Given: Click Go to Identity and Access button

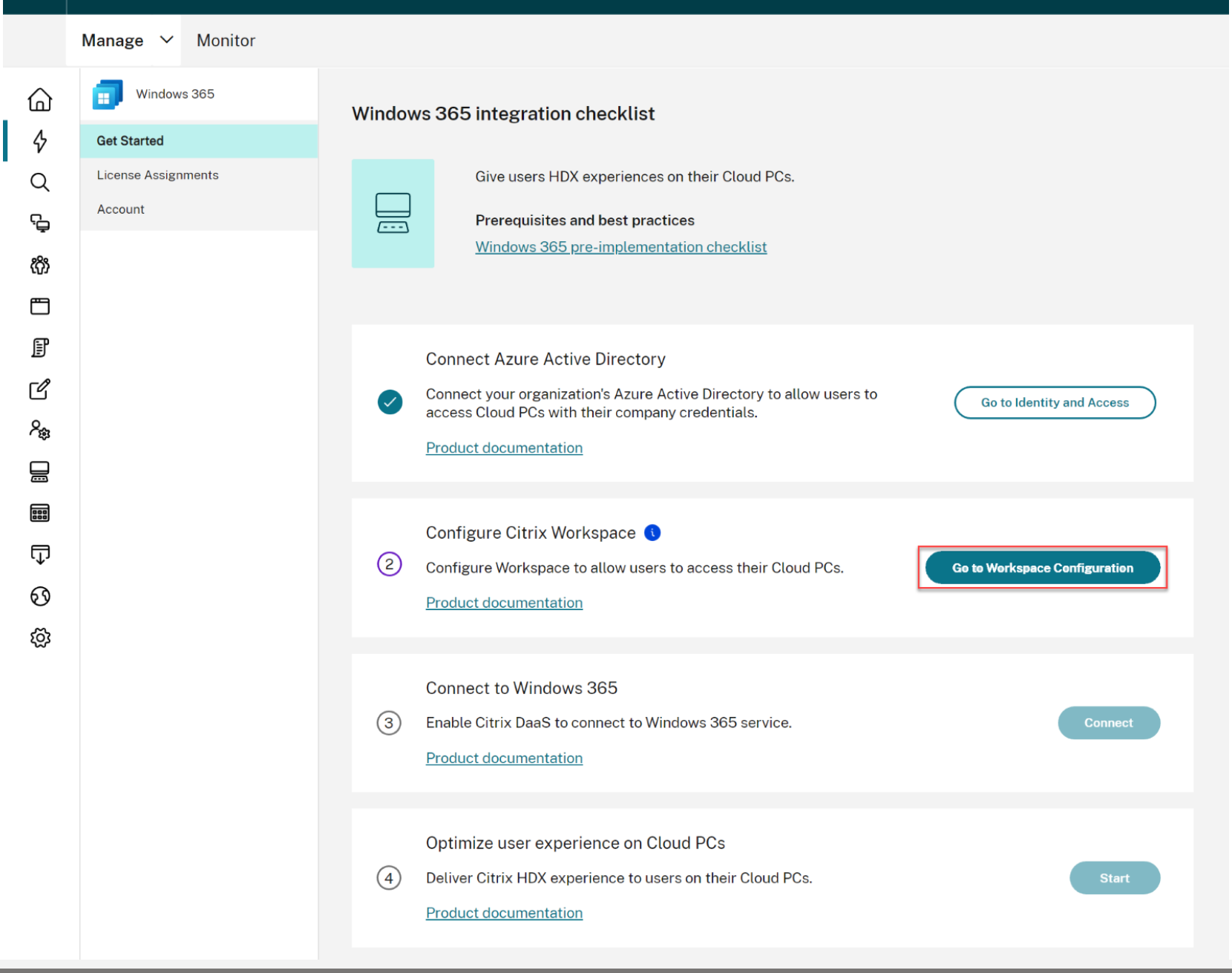Looking at the screenshot, I should (x=1055, y=402).
